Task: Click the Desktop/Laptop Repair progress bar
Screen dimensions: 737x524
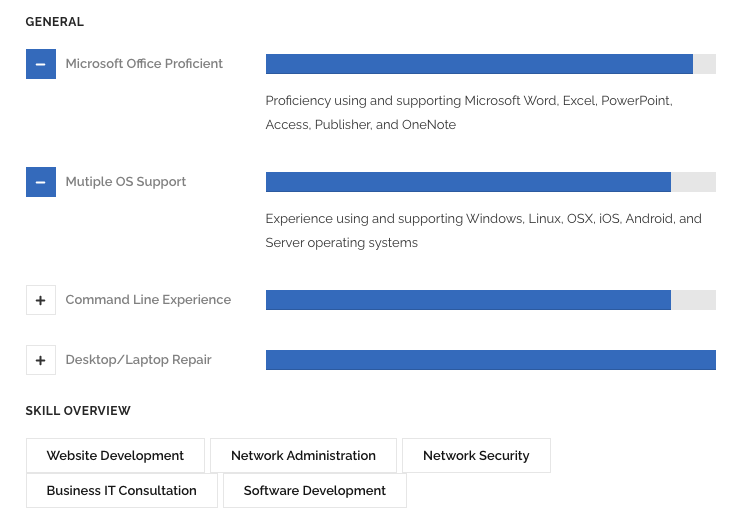Action: [490, 360]
